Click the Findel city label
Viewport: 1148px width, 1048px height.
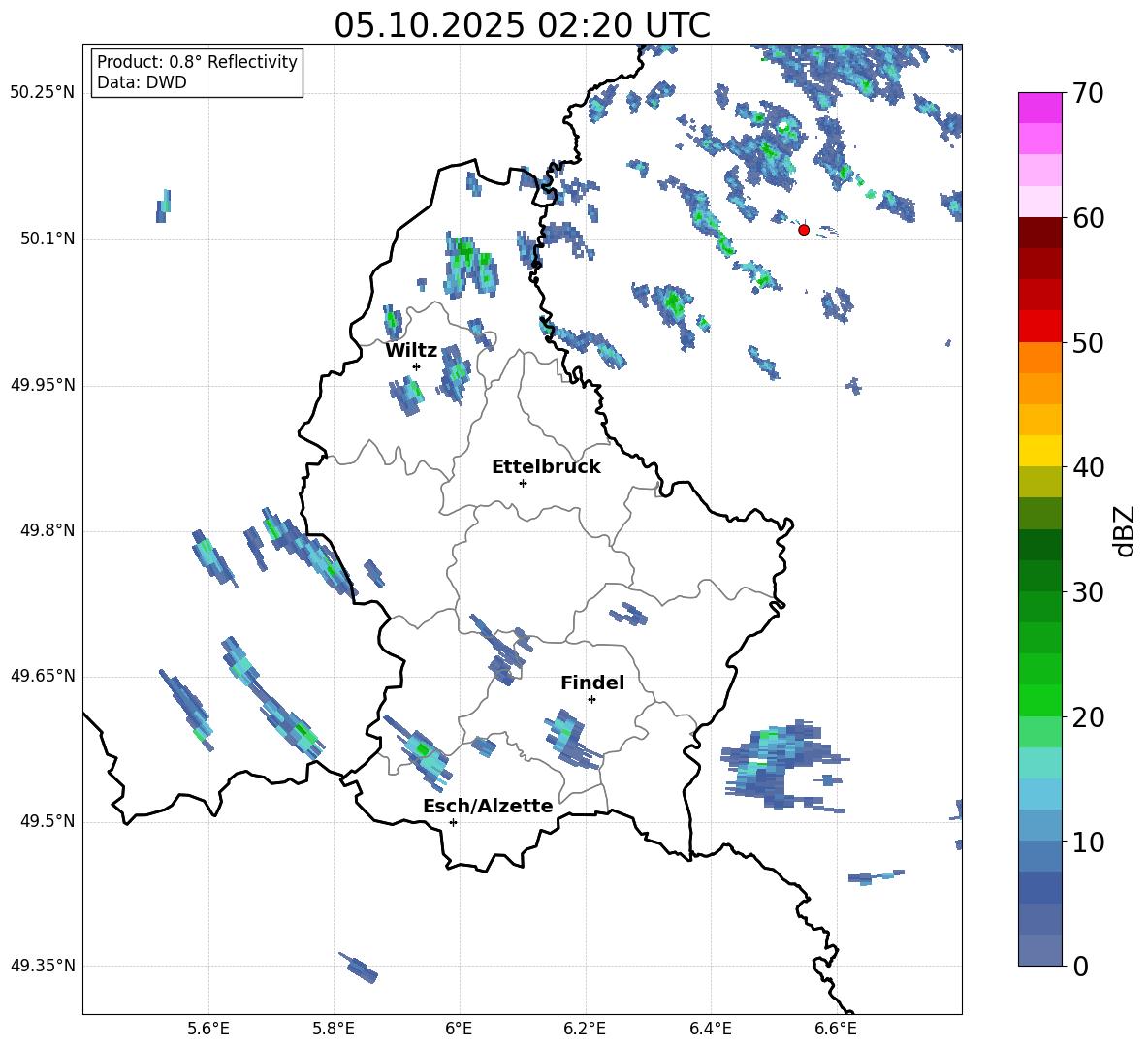(592, 683)
